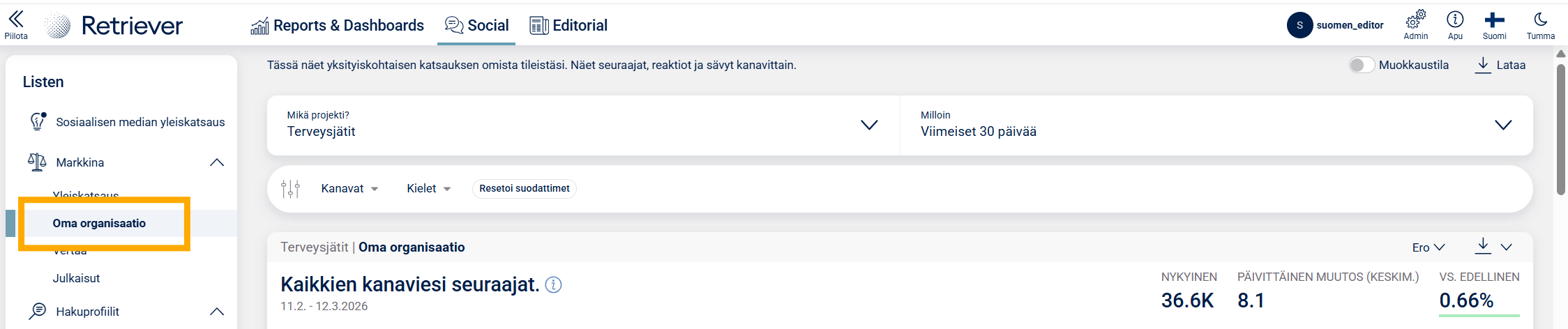Collapse the Markkina sidebar section
The height and width of the screenshot is (329, 1568).
217,162
